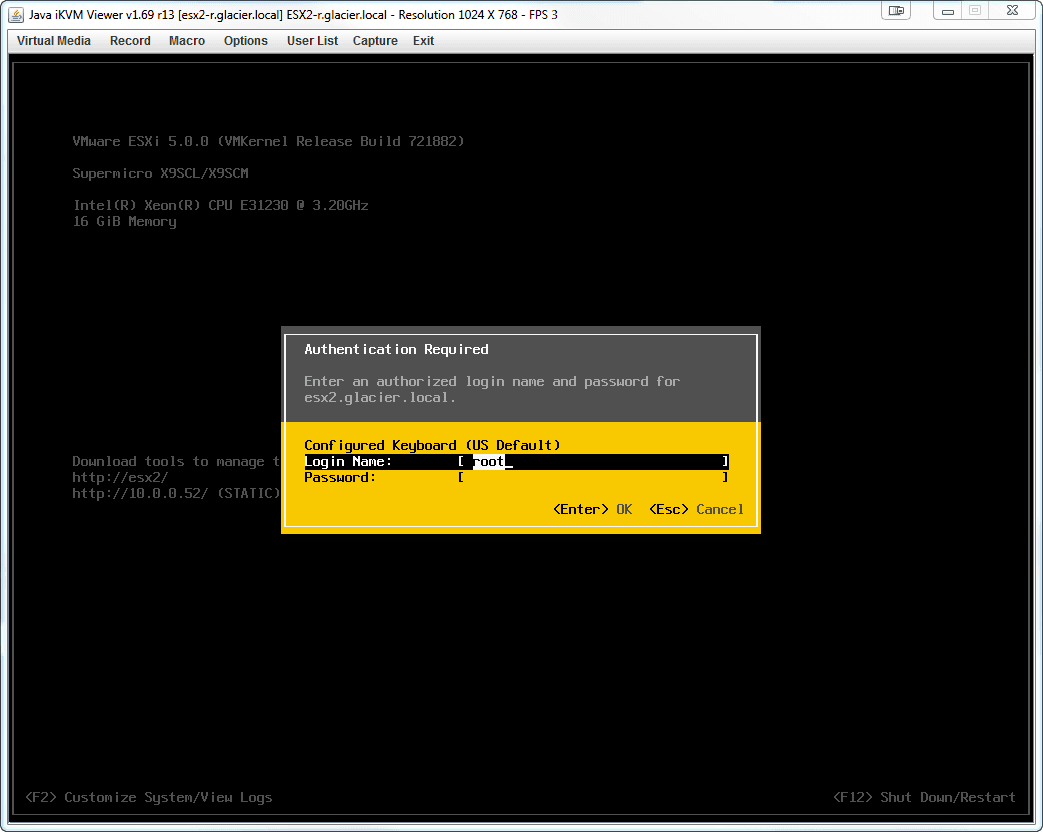Open the Macro menu

pos(187,41)
